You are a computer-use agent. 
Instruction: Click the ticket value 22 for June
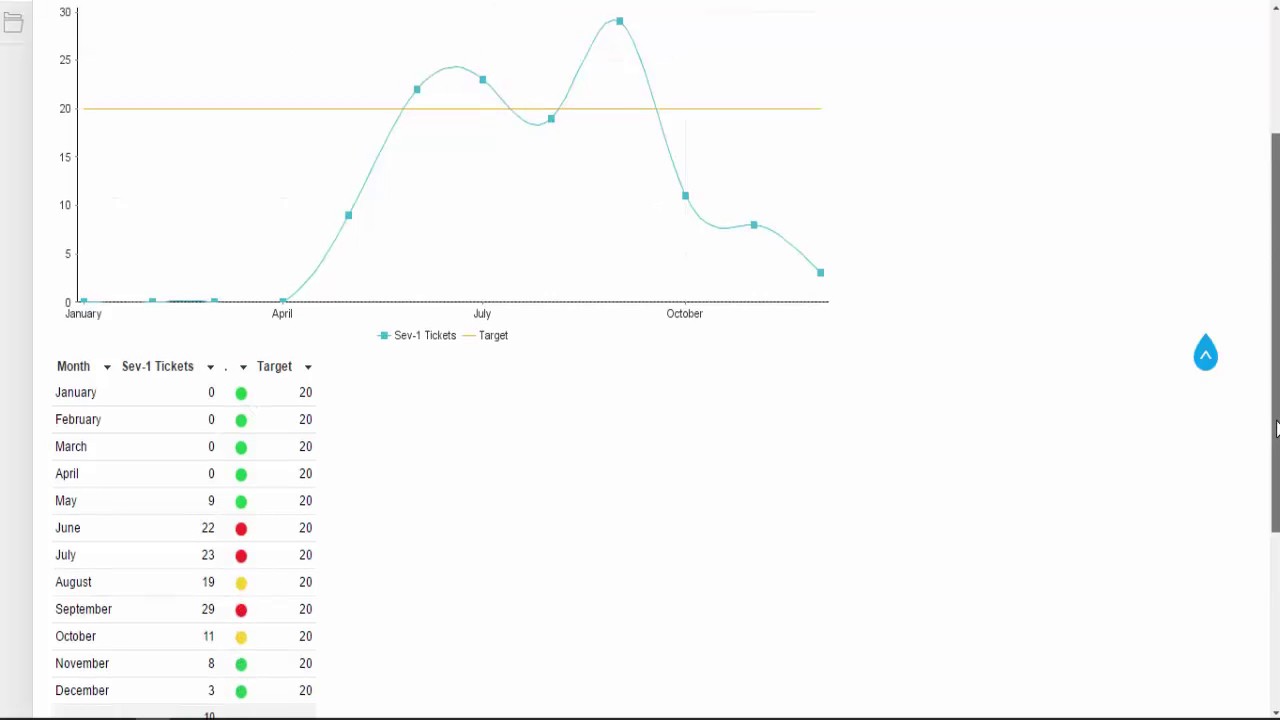208,527
